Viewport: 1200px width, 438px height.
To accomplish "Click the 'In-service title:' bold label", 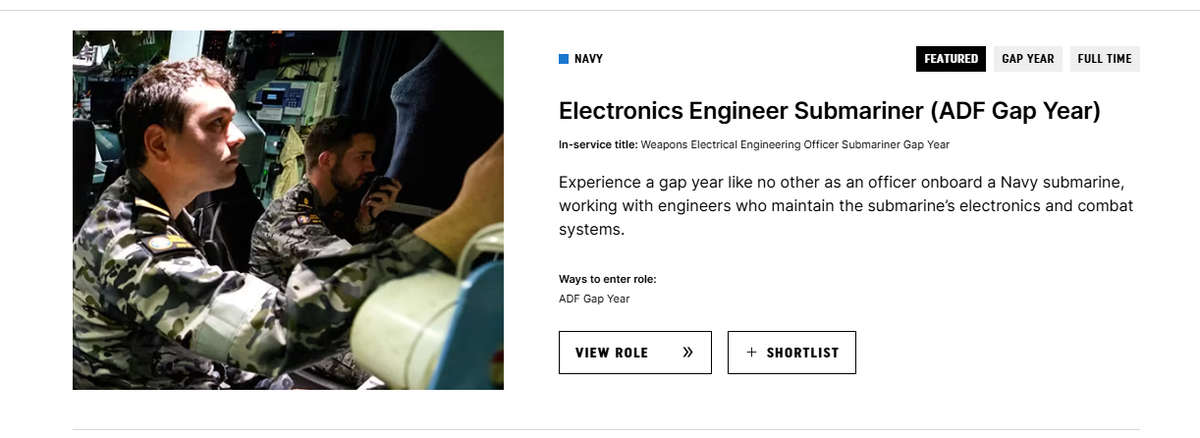I will point(598,145).
